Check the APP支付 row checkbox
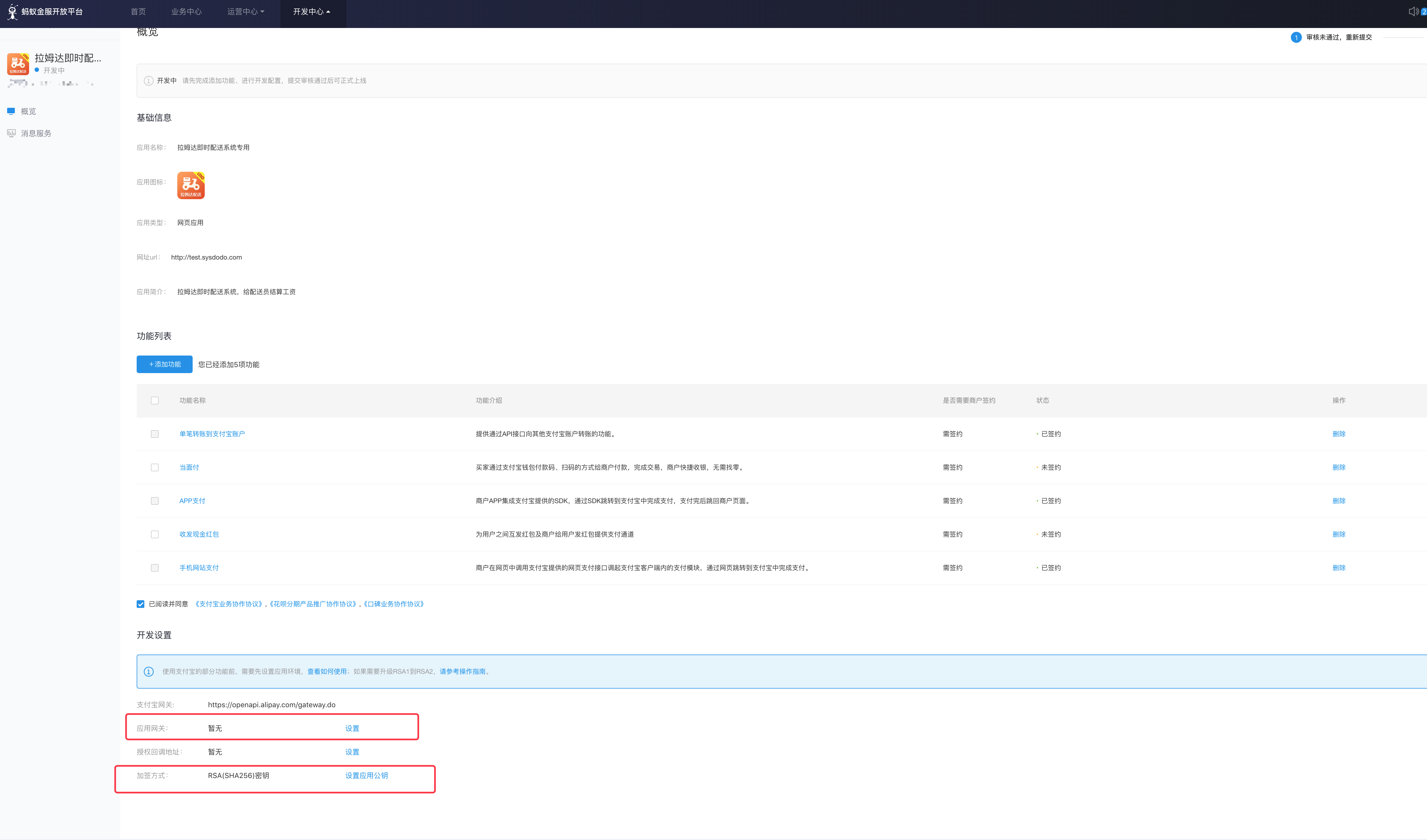Screen dimensions: 1427x840 coord(155,500)
